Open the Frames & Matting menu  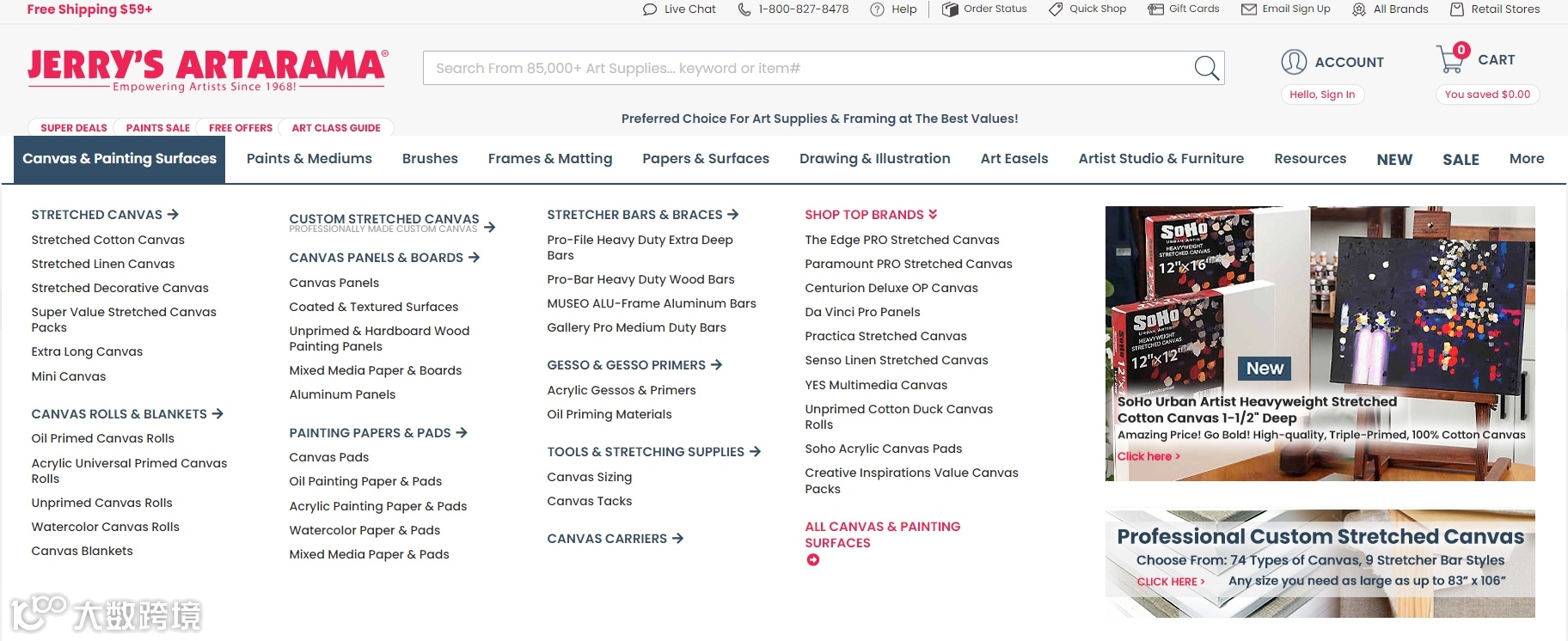pos(550,159)
